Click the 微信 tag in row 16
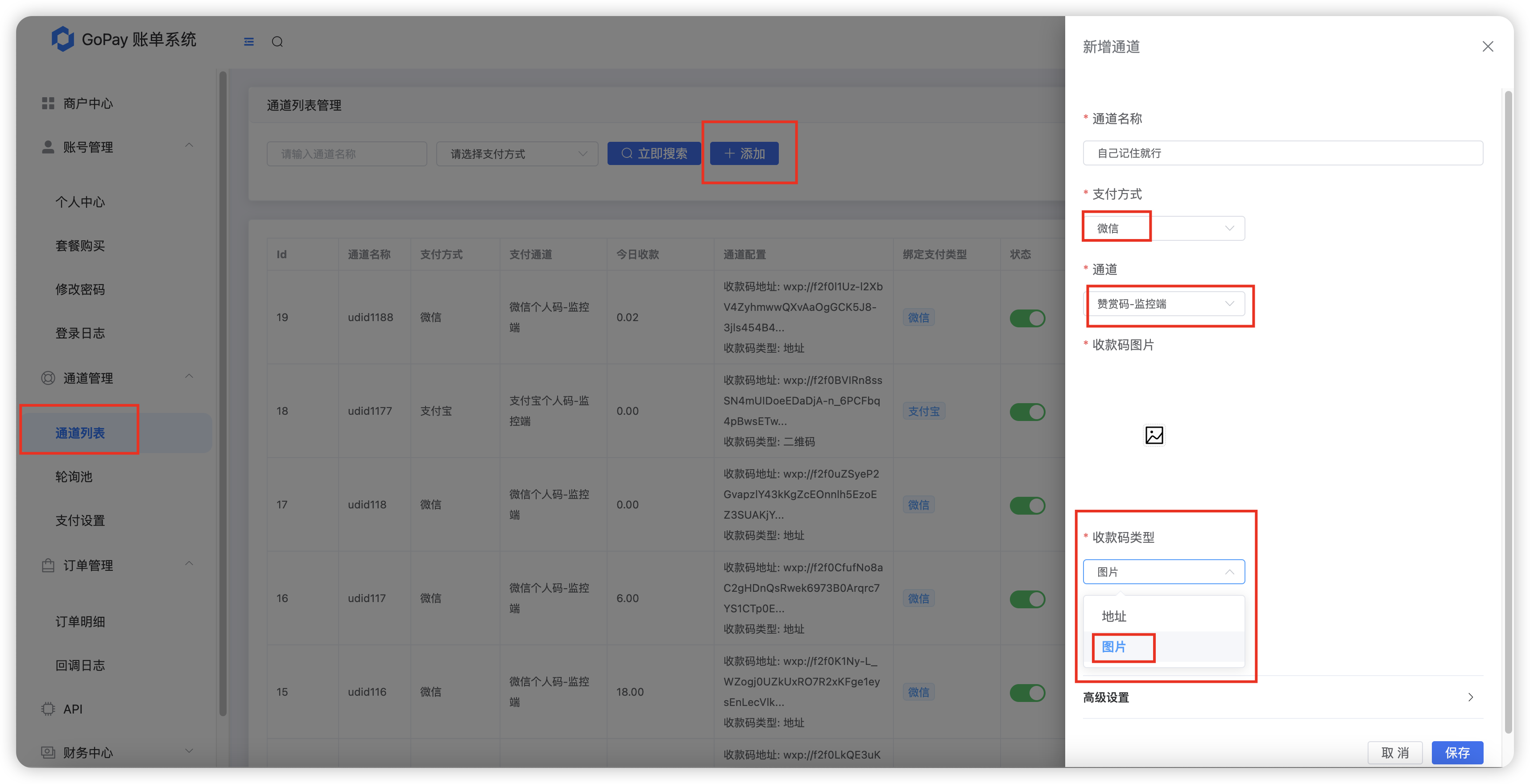 [x=918, y=598]
